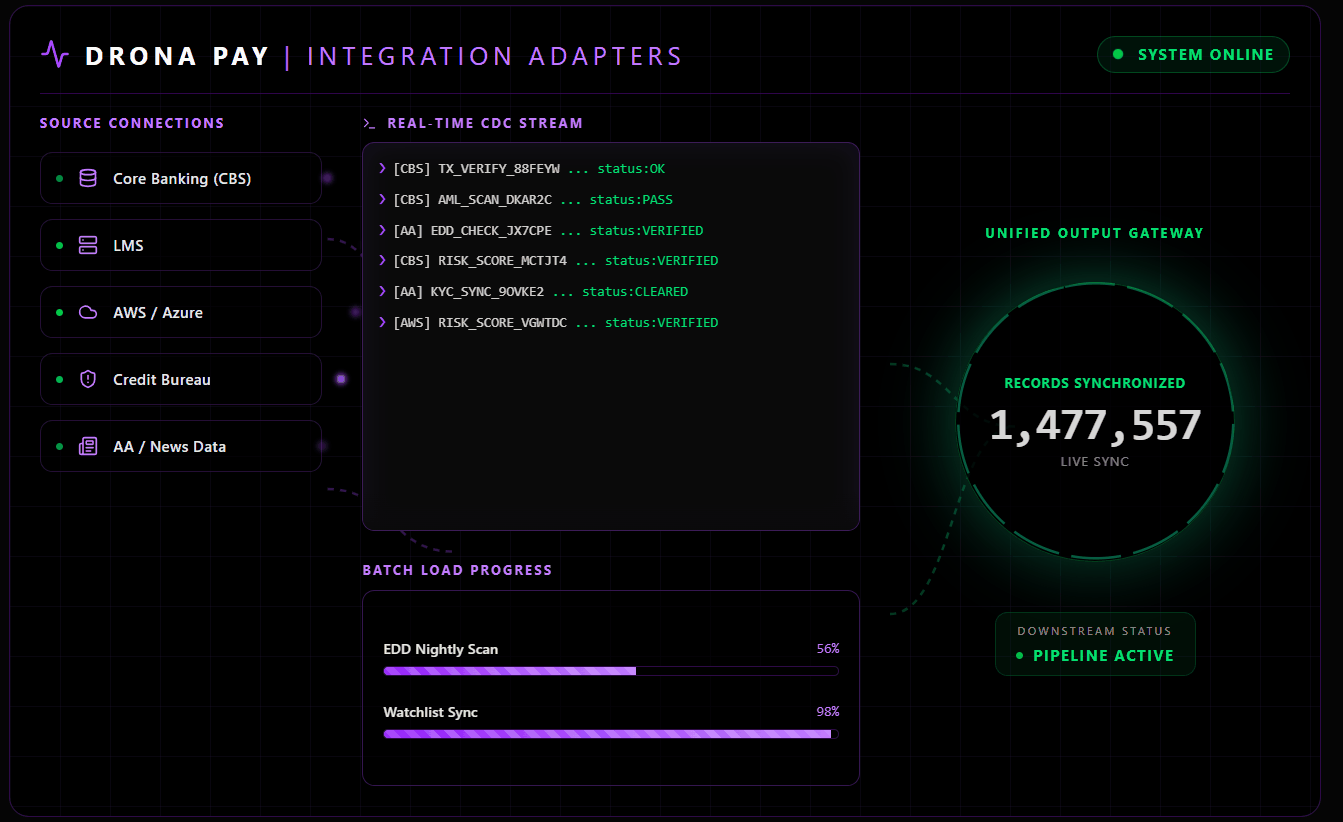
Task: Click the Unified Output Gateway heading
Action: [1095, 234]
